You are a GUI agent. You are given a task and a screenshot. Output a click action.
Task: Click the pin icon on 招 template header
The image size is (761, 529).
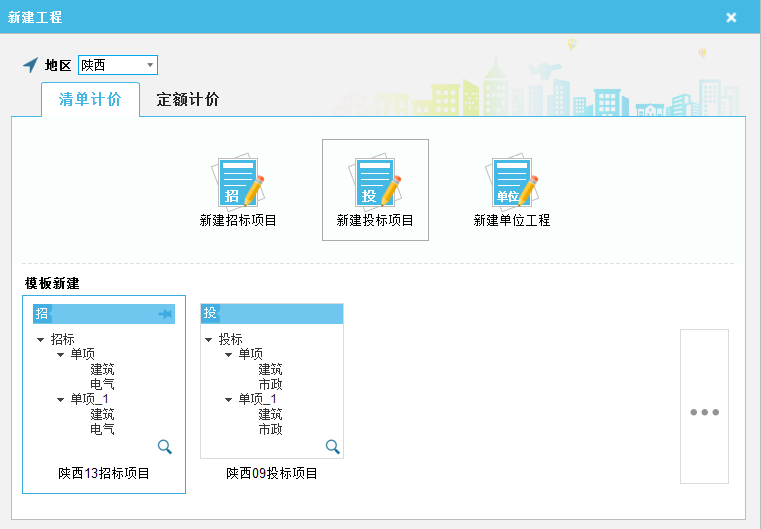point(165,314)
